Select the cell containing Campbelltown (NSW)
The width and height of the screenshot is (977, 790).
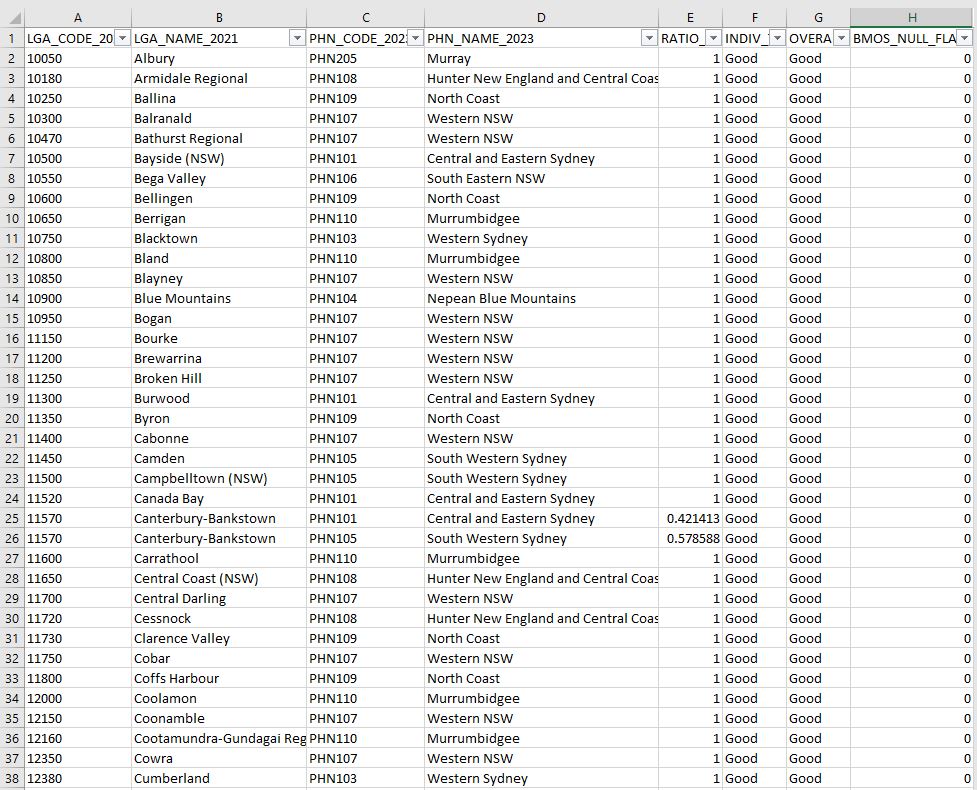[219, 478]
